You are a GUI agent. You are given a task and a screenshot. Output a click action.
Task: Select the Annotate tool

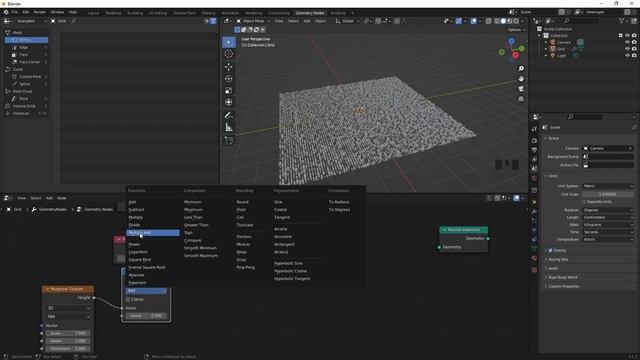pyautogui.click(x=229, y=116)
